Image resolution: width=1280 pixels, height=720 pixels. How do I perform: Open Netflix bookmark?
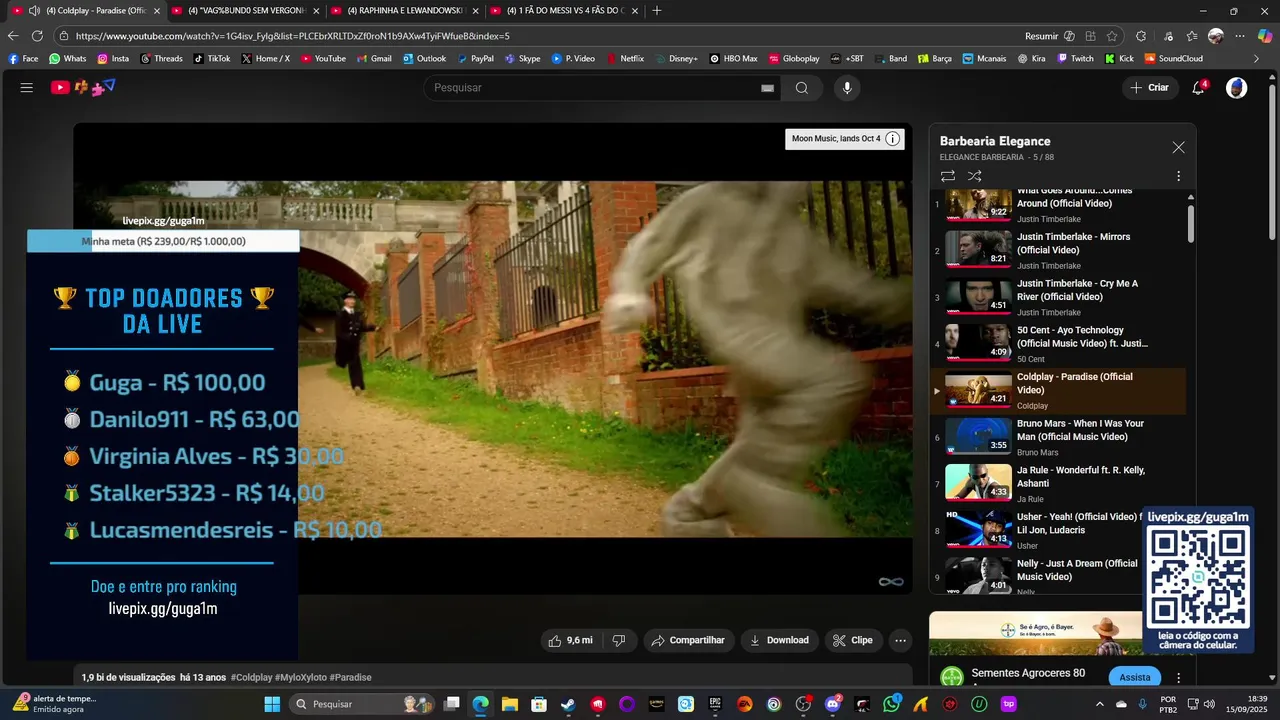(625, 59)
